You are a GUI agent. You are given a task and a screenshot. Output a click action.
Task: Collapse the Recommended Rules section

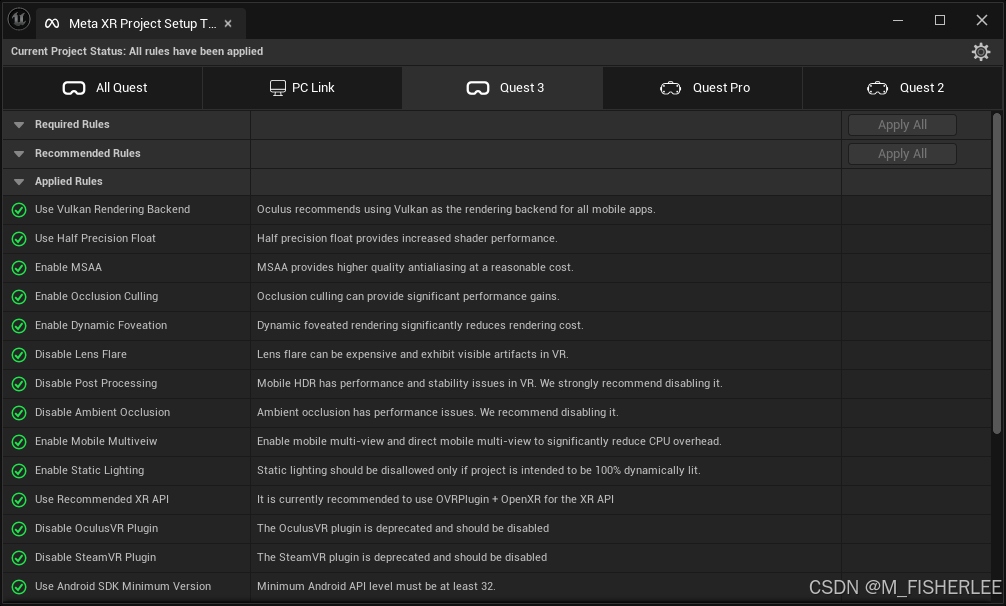[x=19, y=154]
